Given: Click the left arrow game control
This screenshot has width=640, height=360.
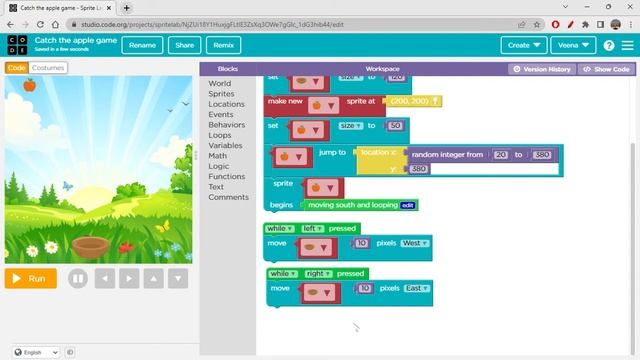Looking at the screenshot, I should [x=105, y=278].
